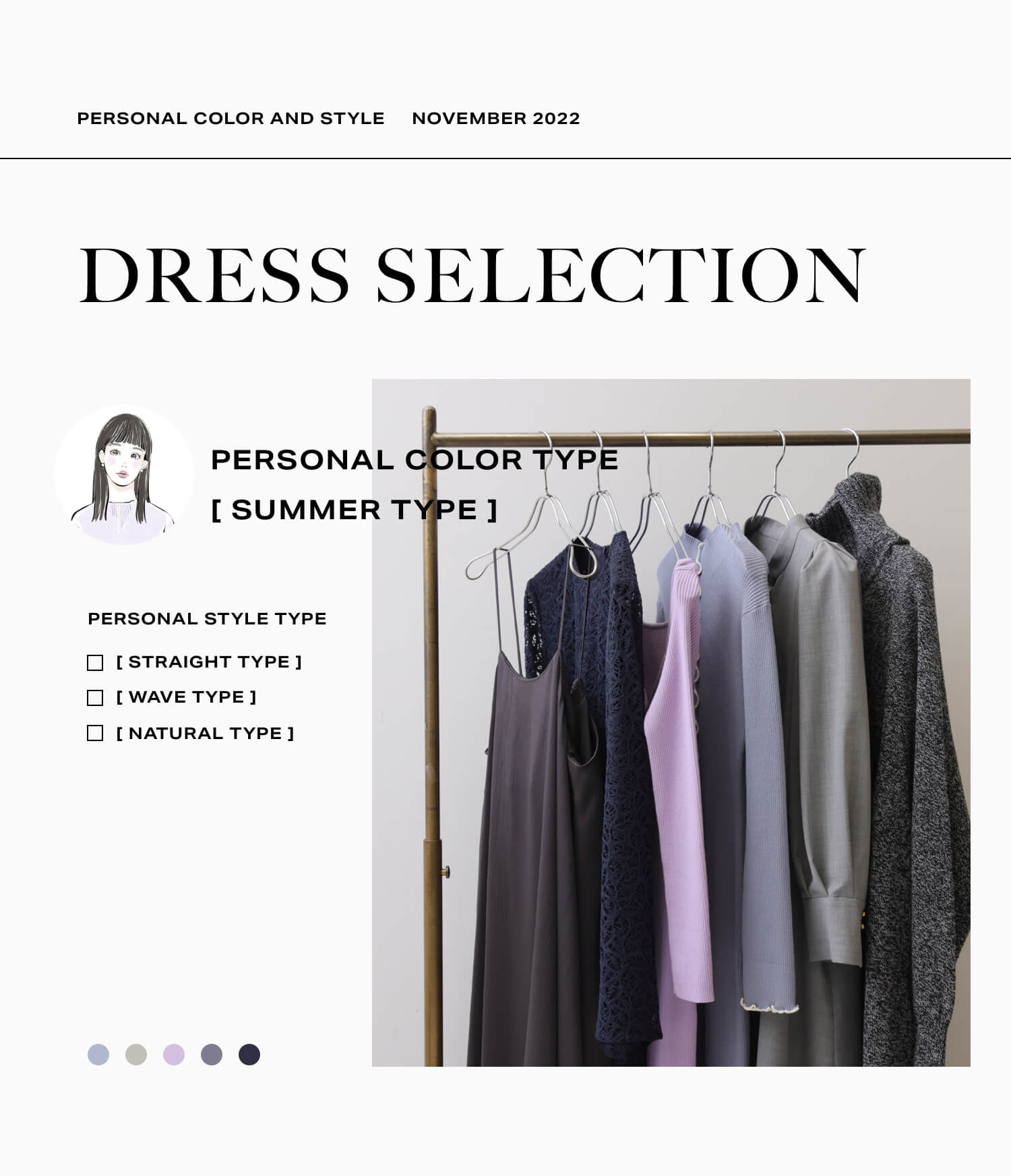Viewport: 1011px width, 1176px height.
Task: Click the SUMMER TYPE label
Action: pos(355,510)
